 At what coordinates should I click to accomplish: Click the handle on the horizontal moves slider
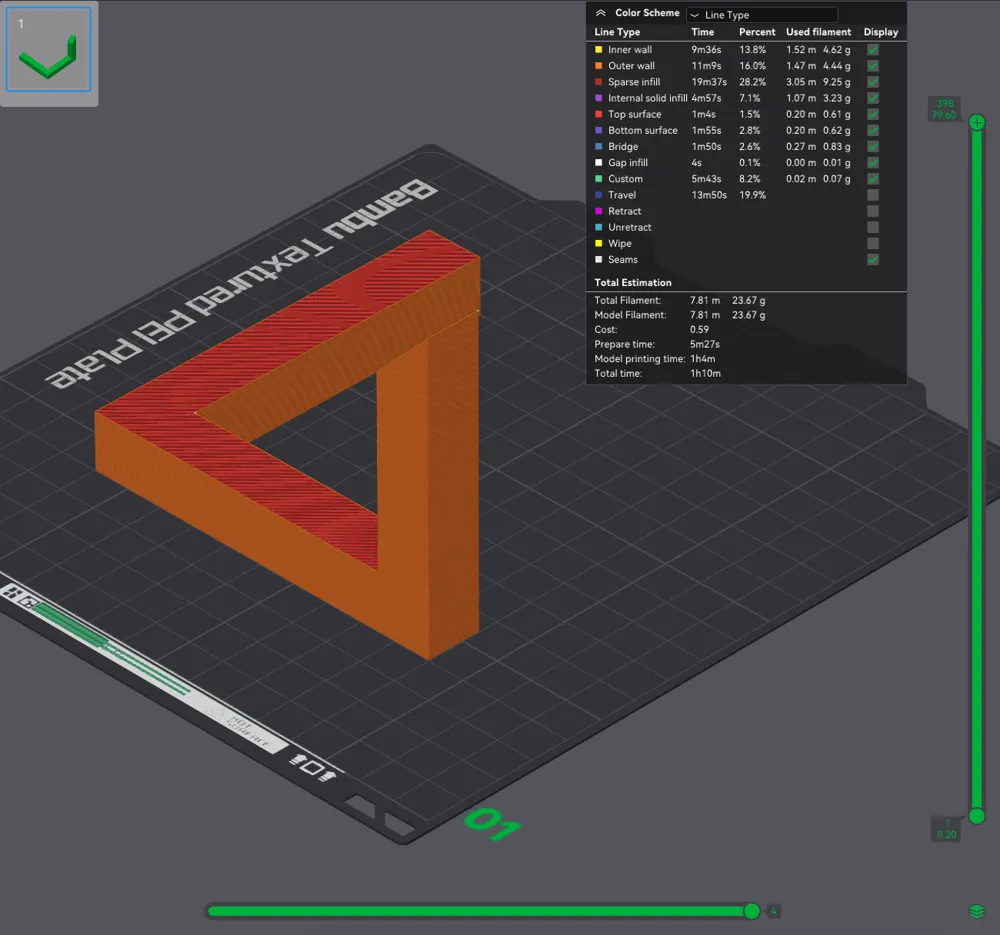coord(751,910)
